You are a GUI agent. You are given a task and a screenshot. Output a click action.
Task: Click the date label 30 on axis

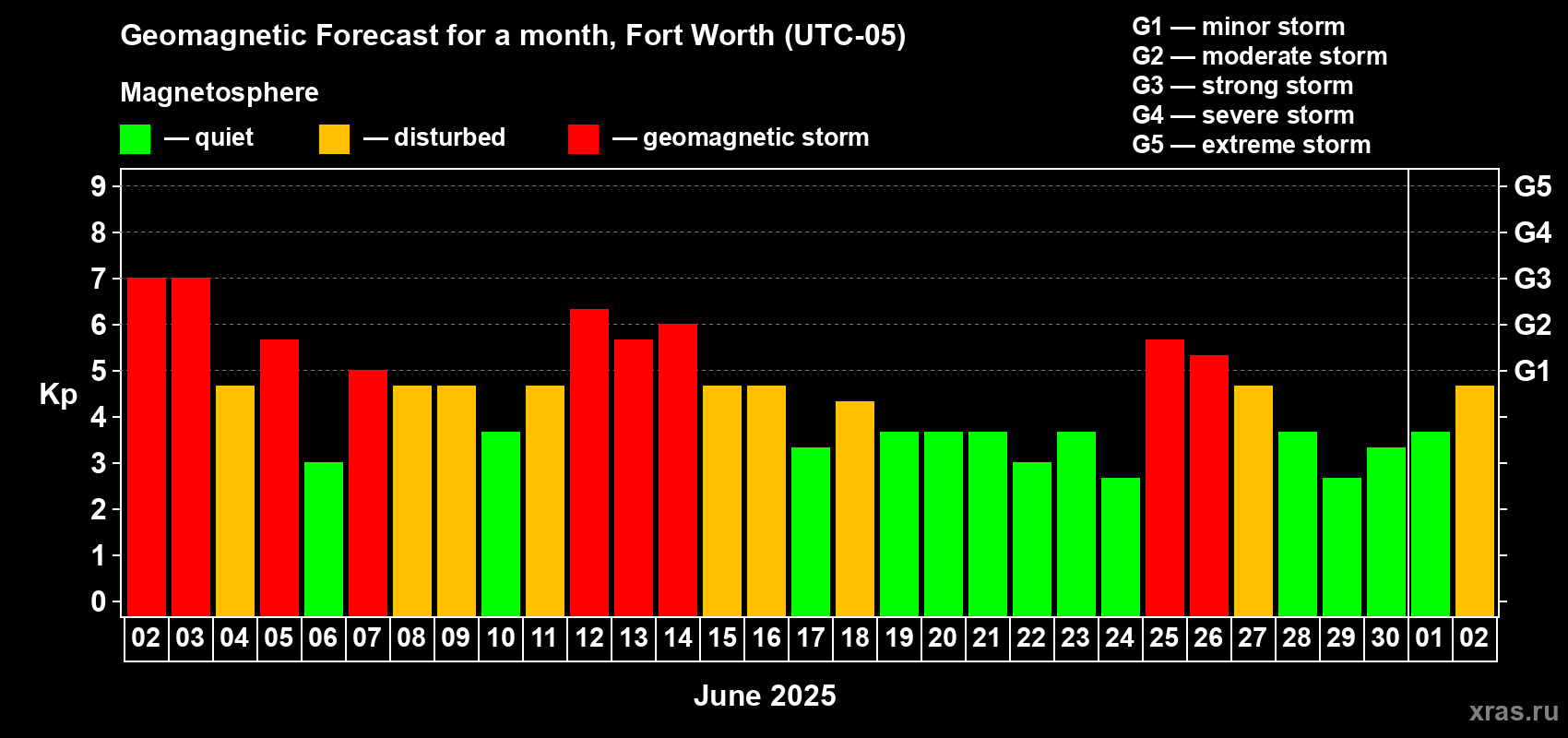[x=1385, y=638]
